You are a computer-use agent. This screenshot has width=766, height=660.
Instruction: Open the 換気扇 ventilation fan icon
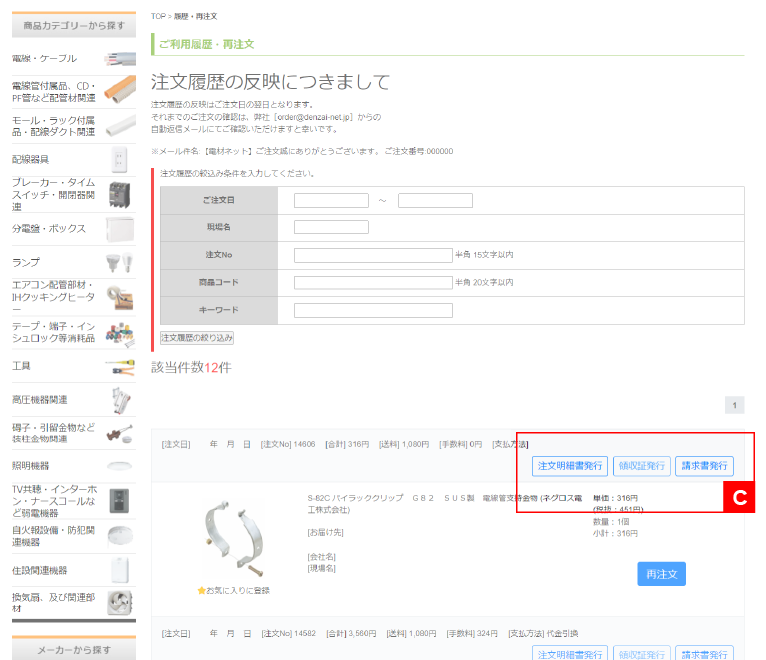point(120,602)
